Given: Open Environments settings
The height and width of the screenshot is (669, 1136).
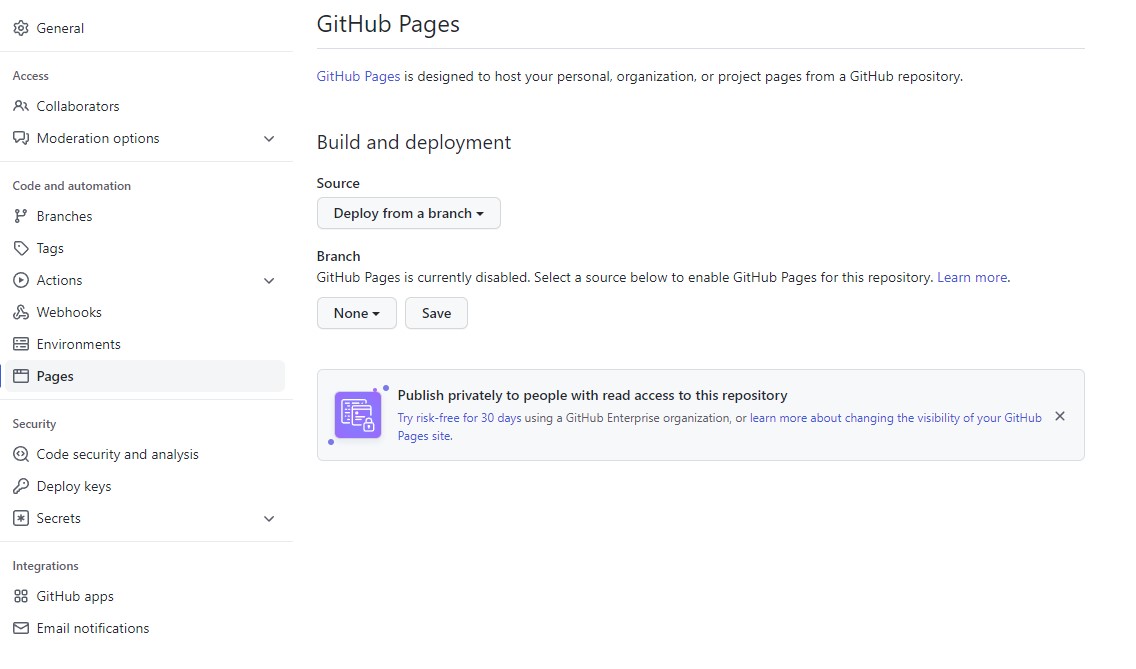Looking at the screenshot, I should point(145,344).
